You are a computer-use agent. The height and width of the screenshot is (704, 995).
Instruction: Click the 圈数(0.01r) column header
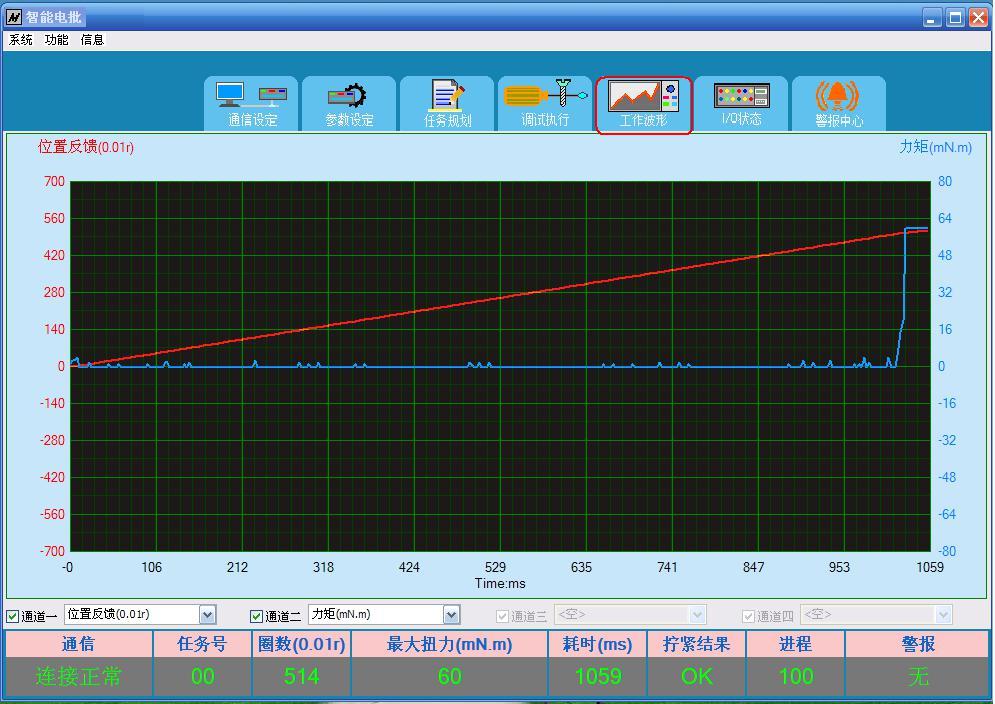coord(301,644)
